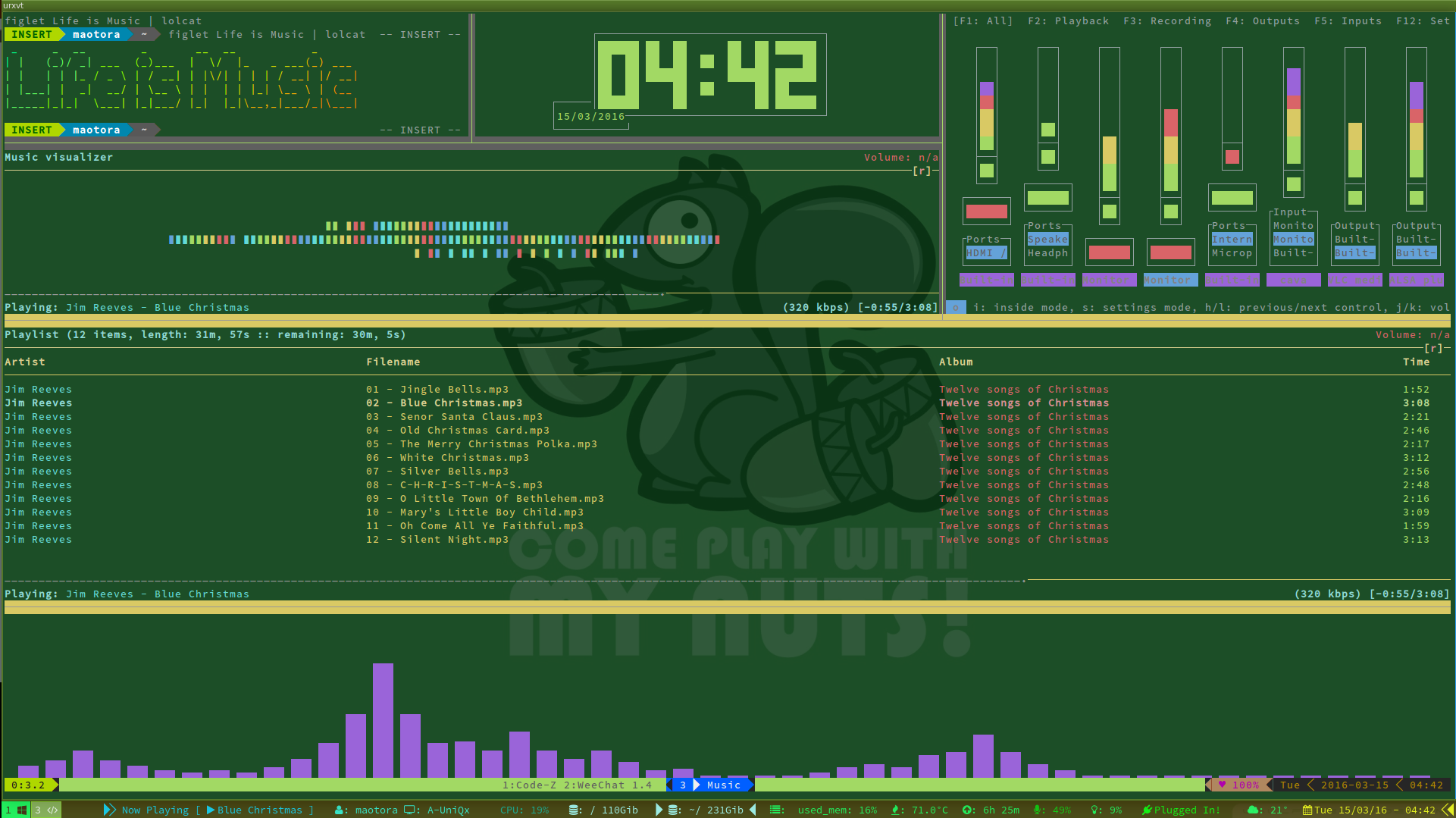Click the uptime icon next to 6h 25m
The width and height of the screenshot is (1456, 818).
point(966,810)
